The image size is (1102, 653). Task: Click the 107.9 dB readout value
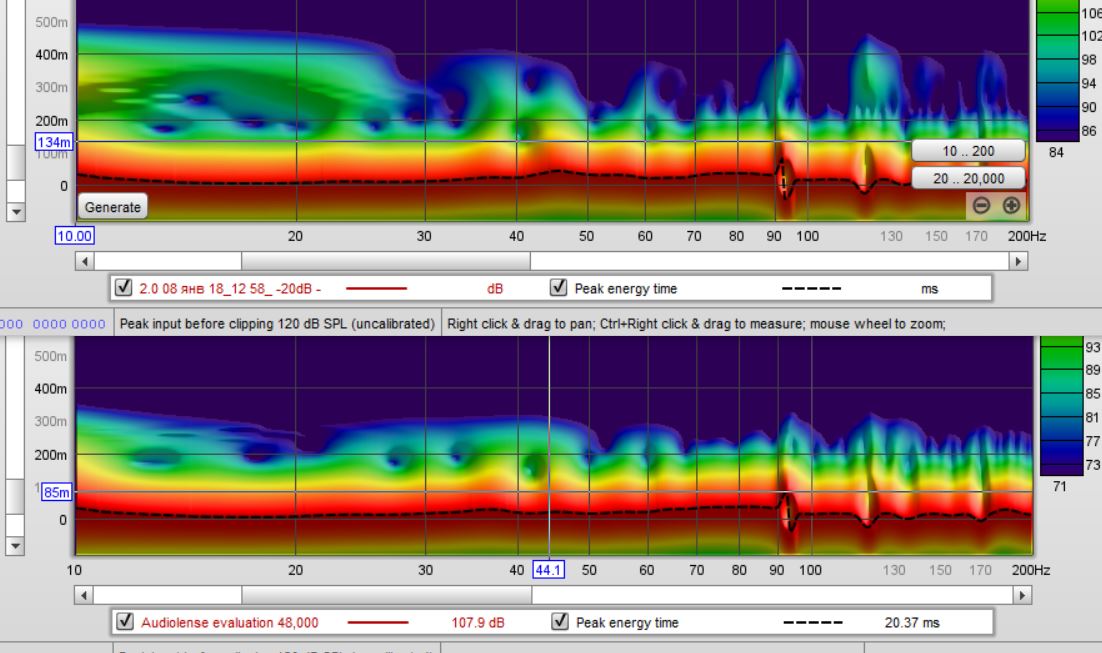tap(478, 622)
